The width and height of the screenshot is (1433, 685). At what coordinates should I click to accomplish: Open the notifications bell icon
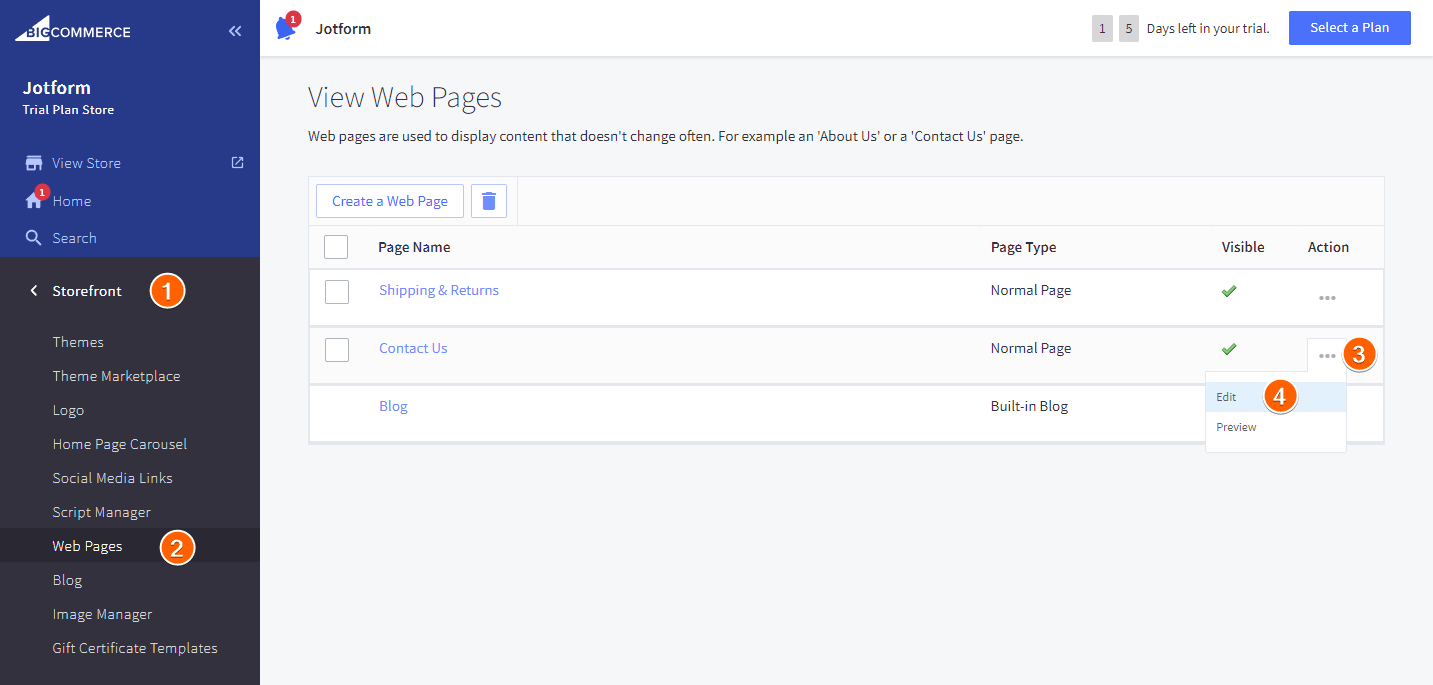pyautogui.click(x=286, y=29)
